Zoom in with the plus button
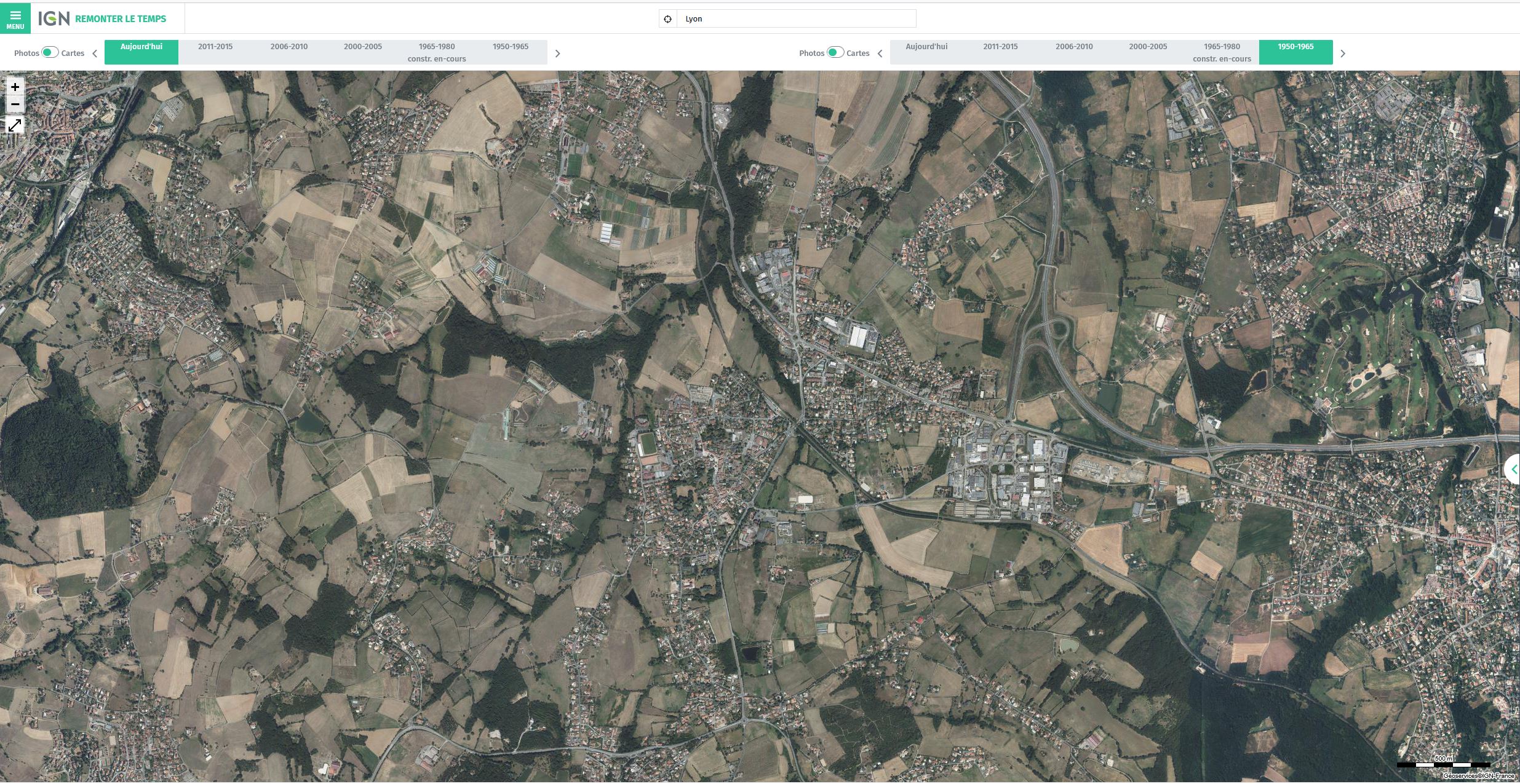This screenshot has height=784, width=1520. (x=15, y=87)
